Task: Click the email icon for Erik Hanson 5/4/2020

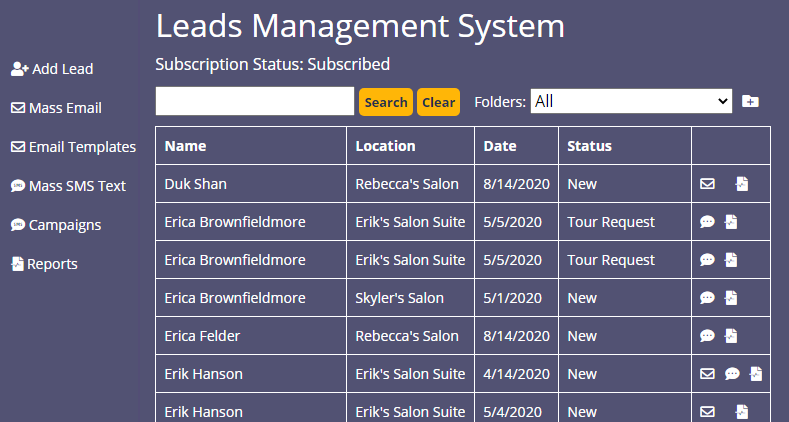Action: tap(707, 412)
